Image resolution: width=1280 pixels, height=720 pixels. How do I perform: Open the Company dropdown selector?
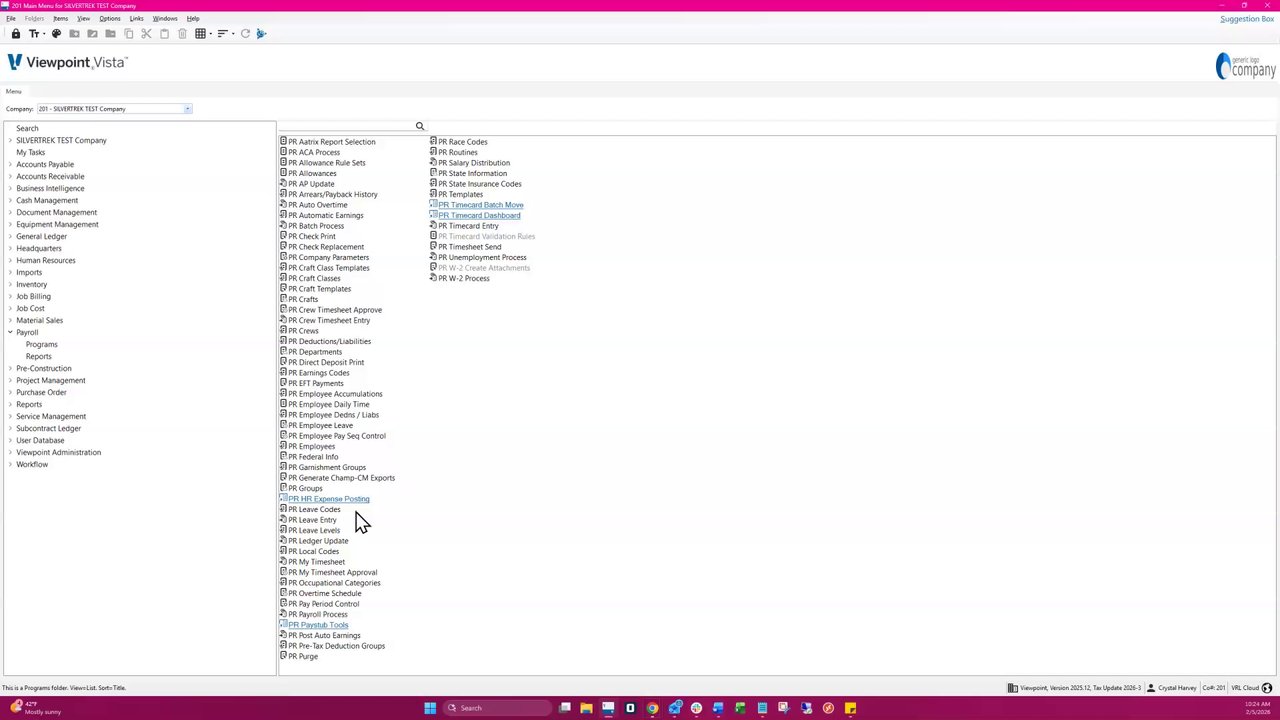pyautogui.click(x=187, y=109)
